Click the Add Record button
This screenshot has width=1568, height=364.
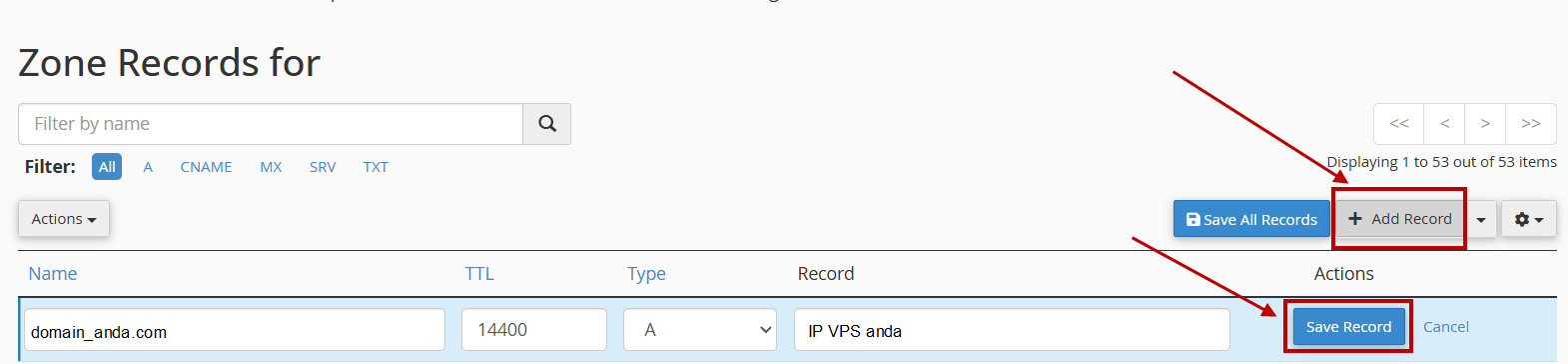[x=1399, y=219]
